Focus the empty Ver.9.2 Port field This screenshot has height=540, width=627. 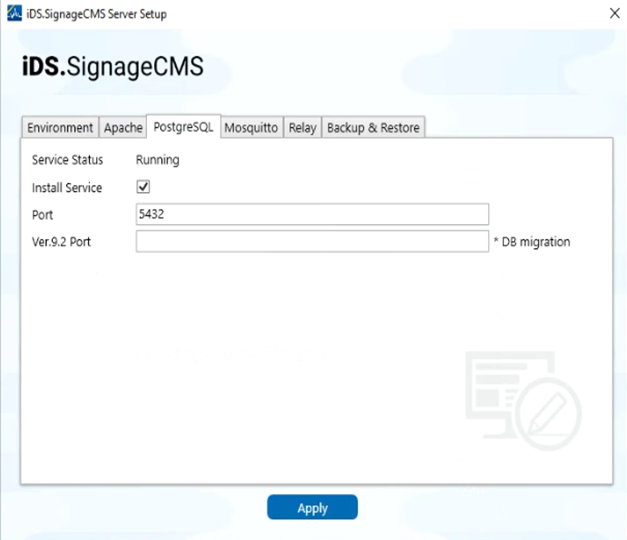(312, 241)
